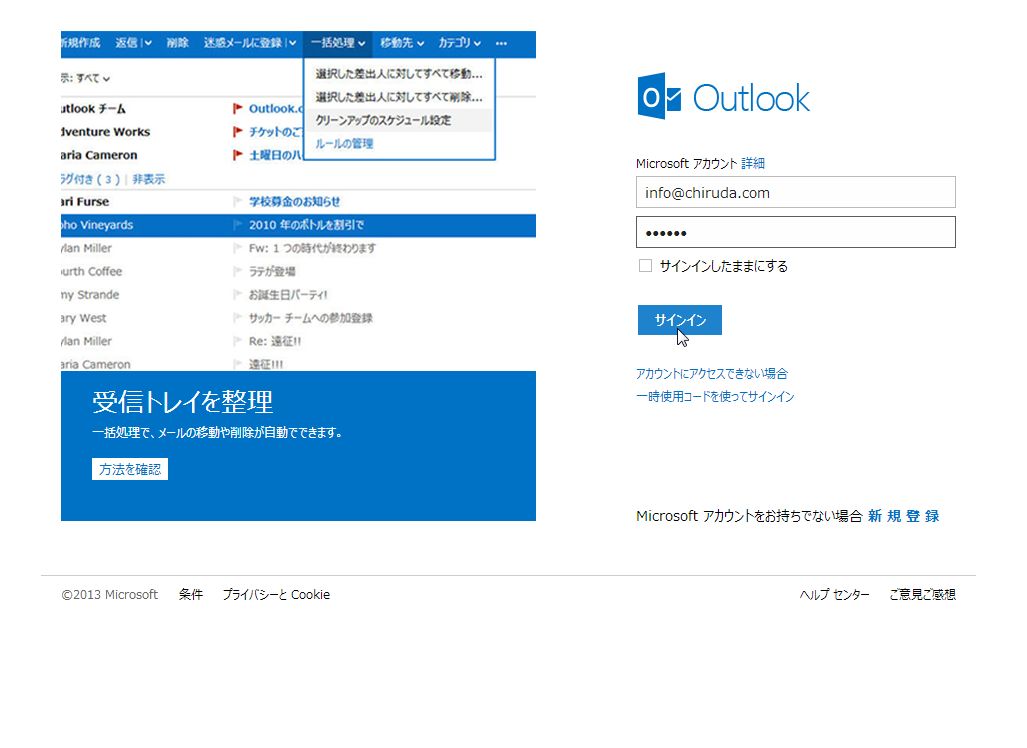Flag the ラテが登場 message
The height and width of the screenshot is (748, 1027).
pyautogui.click(x=238, y=272)
